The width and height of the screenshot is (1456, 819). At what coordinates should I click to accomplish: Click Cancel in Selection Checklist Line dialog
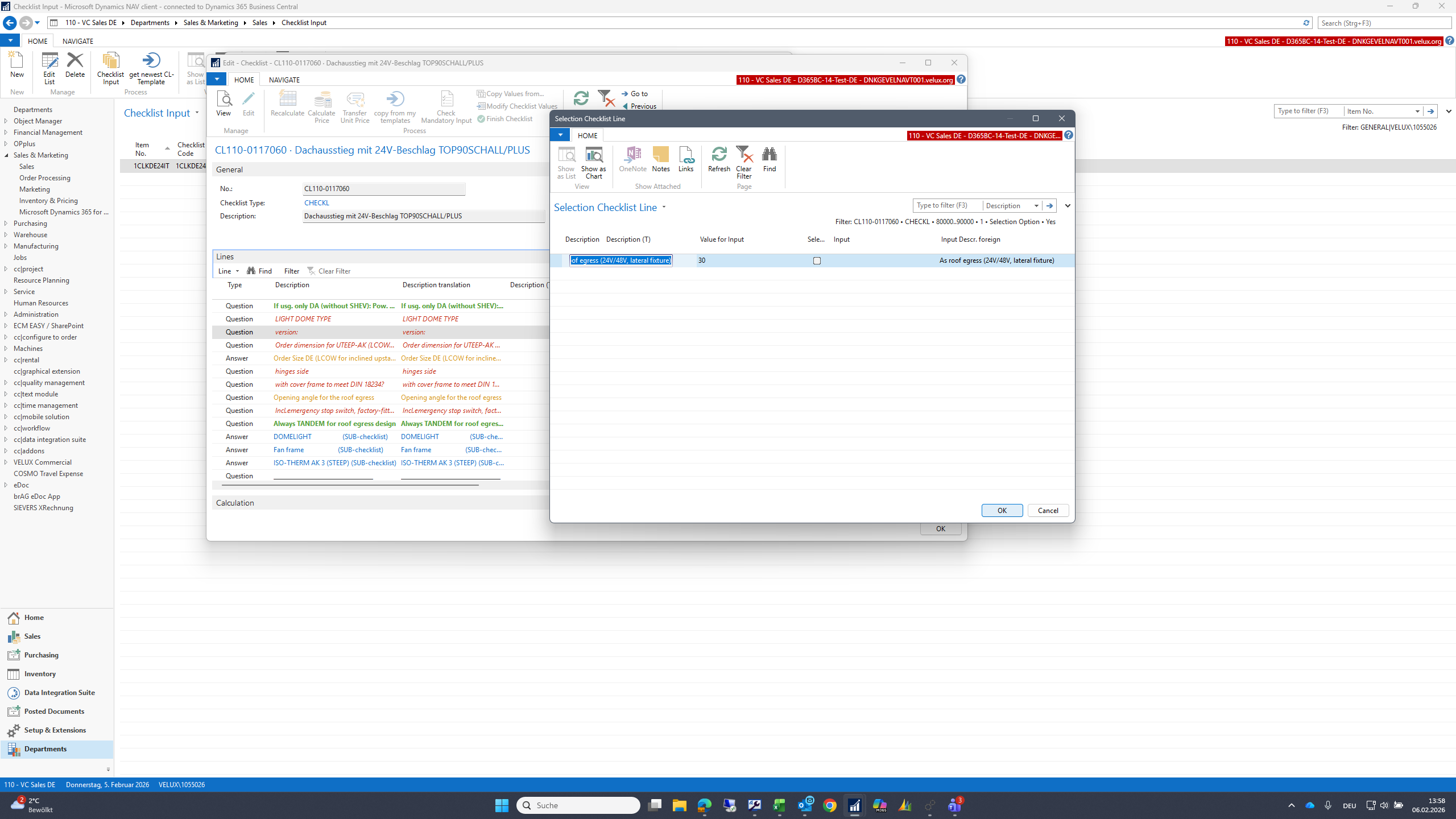point(1048,510)
